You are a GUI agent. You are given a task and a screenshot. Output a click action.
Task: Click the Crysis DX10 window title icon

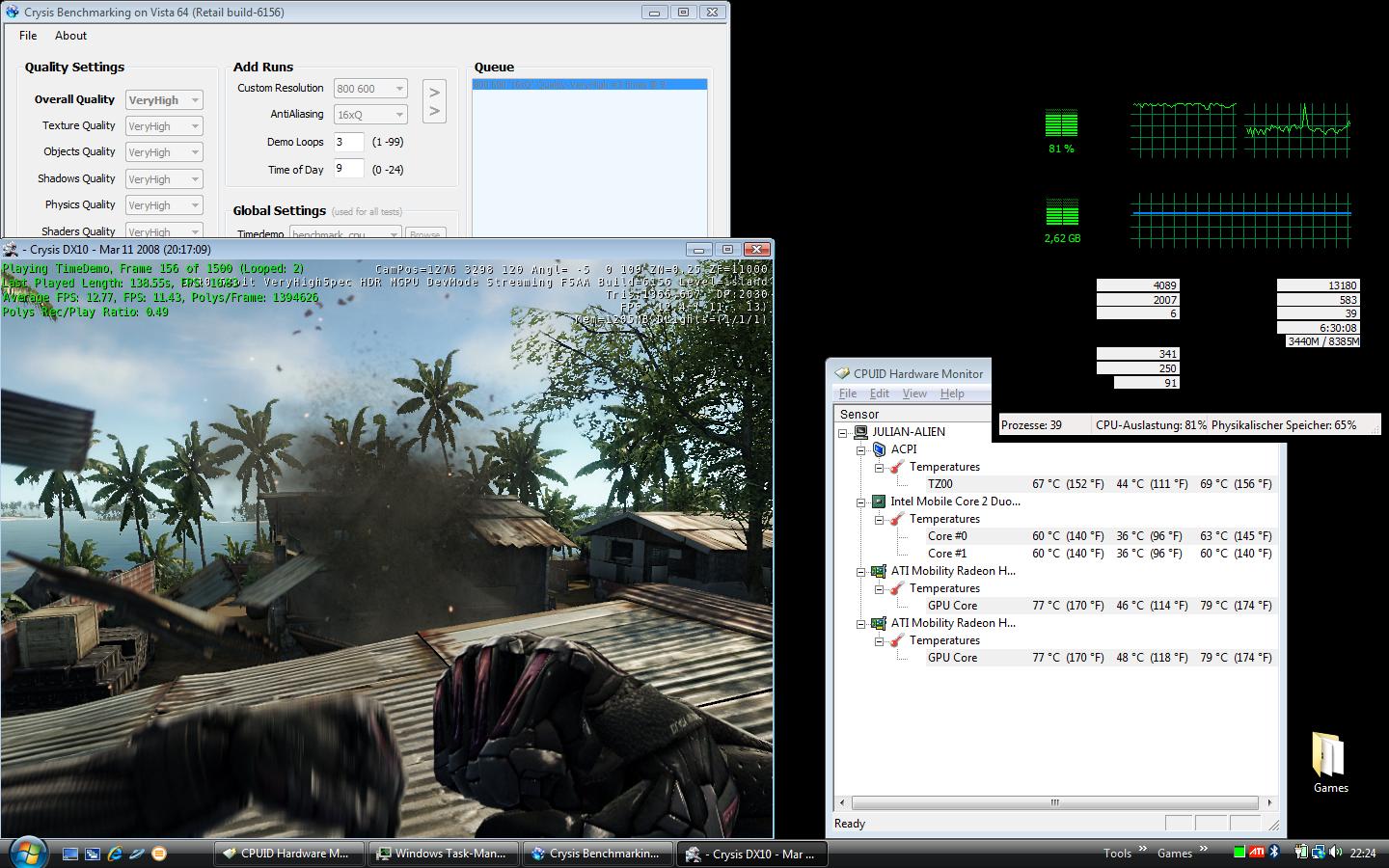(12, 249)
